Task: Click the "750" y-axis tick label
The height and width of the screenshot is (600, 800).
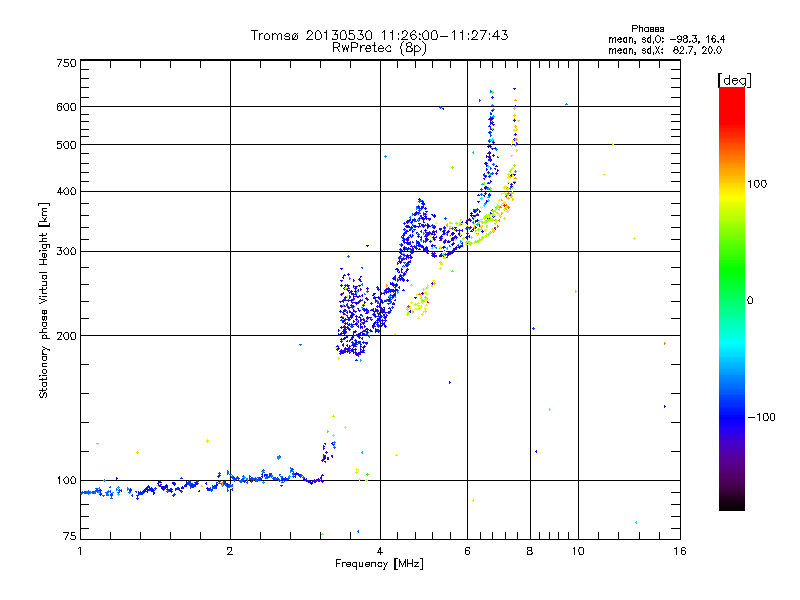Action: (x=66, y=63)
